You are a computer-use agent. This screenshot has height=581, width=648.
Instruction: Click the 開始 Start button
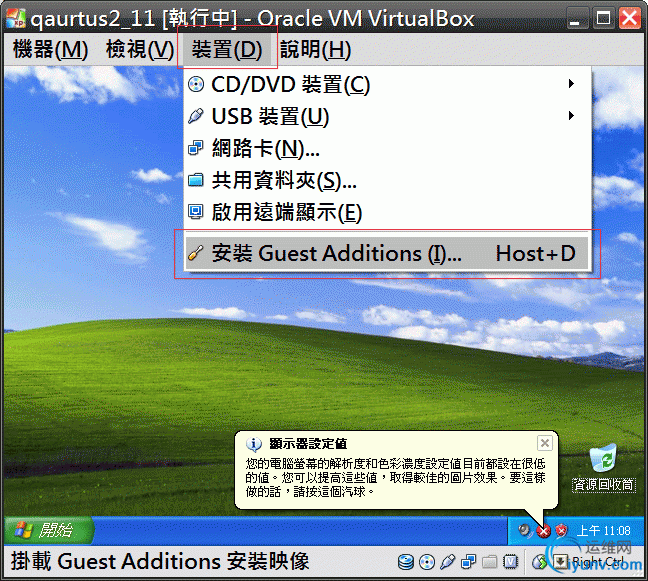coord(49,530)
